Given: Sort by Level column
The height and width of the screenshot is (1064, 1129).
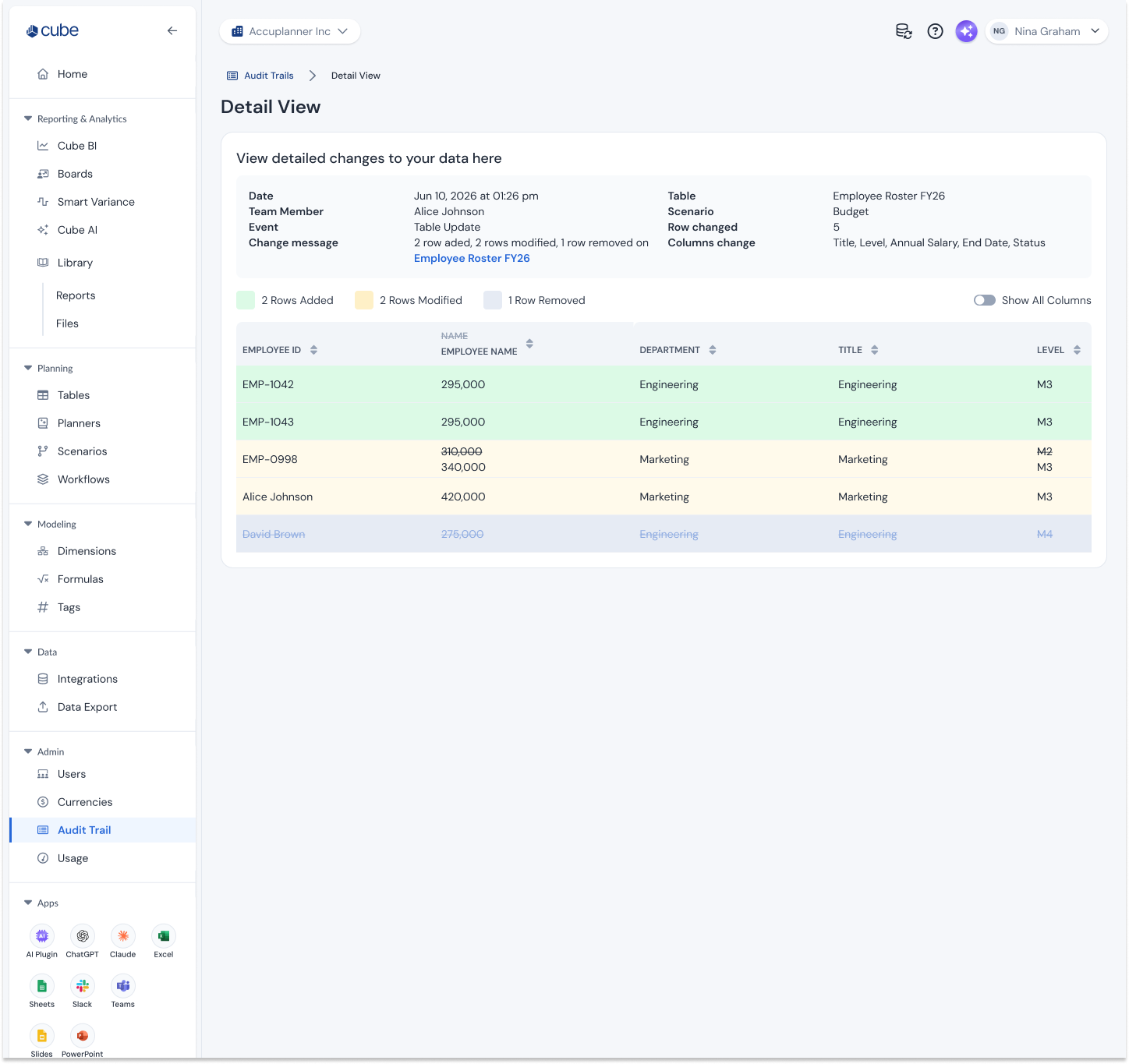Looking at the screenshot, I should (x=1077, y=350).
